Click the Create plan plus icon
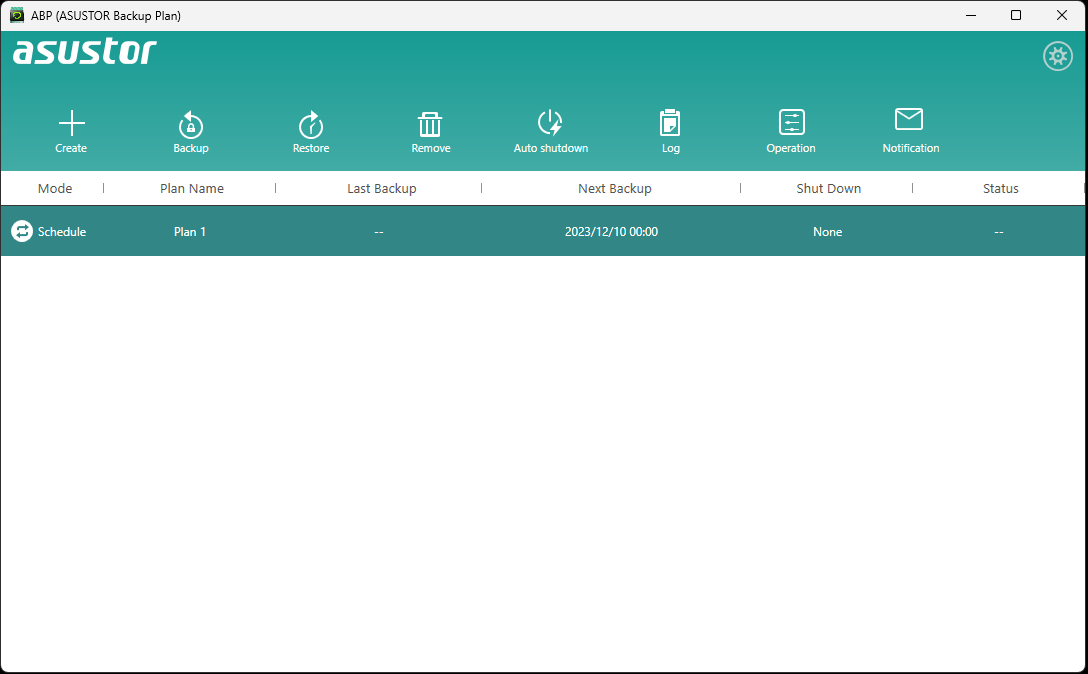 (71, 124)
